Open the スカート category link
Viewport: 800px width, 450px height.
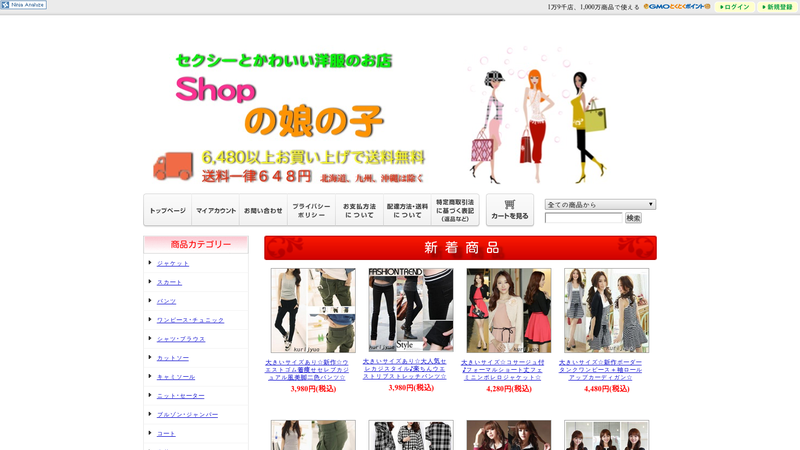tap(169, 282)
